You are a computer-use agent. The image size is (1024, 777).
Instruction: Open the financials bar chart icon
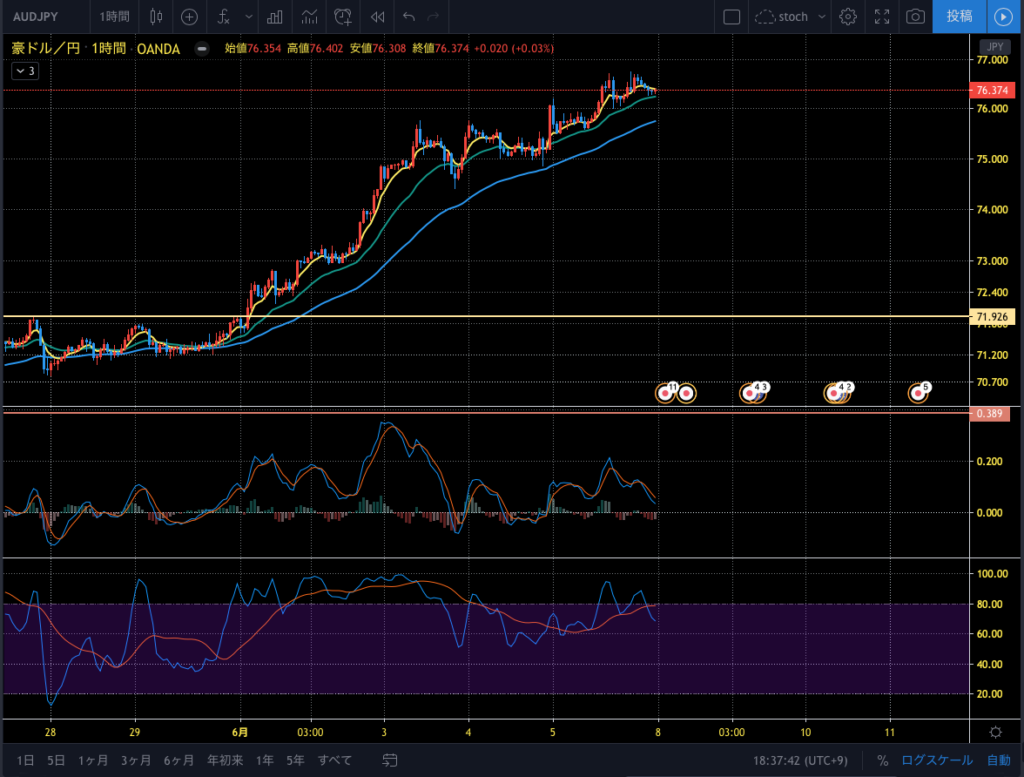(x=275, y=16)
